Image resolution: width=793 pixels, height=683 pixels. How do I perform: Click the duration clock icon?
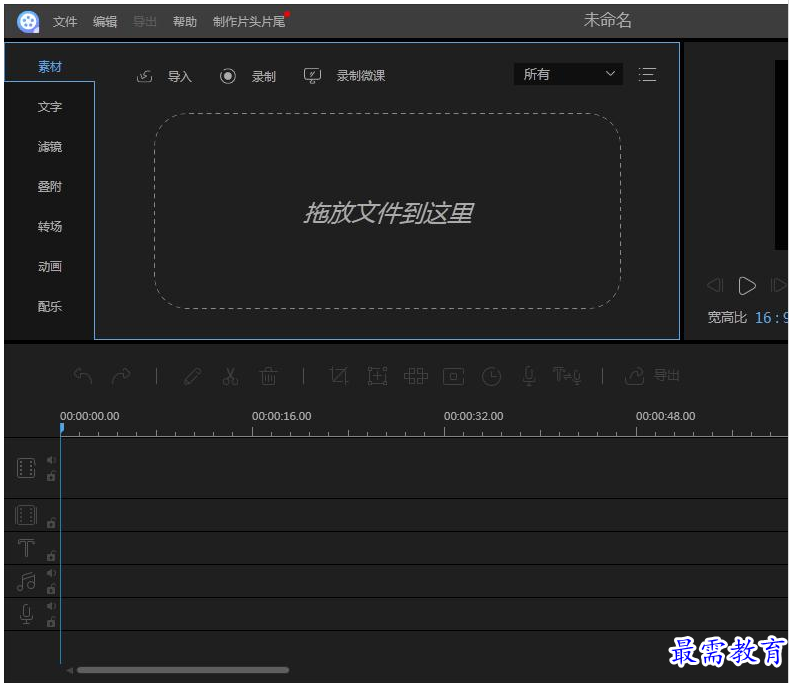[x=492, y=376]
